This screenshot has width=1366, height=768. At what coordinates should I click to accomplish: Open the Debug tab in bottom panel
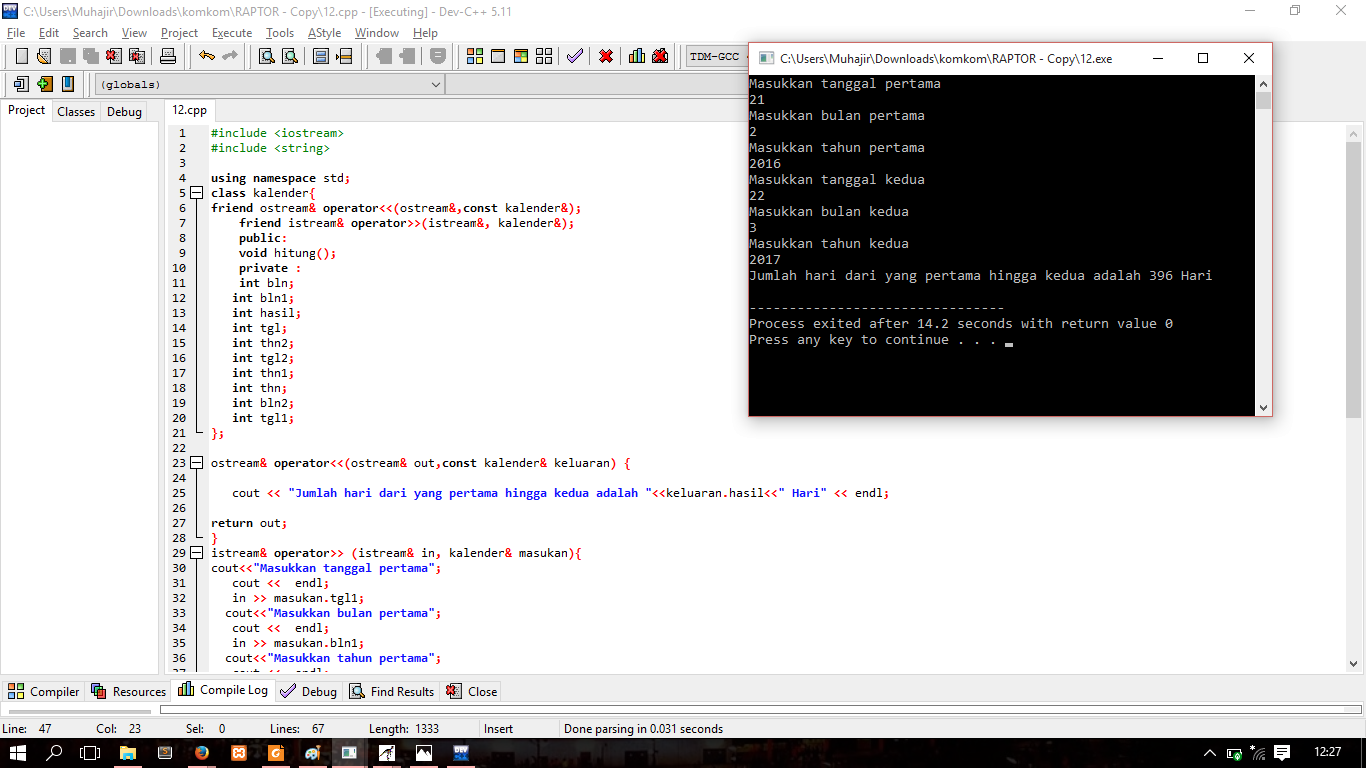(x=309, y=691)
